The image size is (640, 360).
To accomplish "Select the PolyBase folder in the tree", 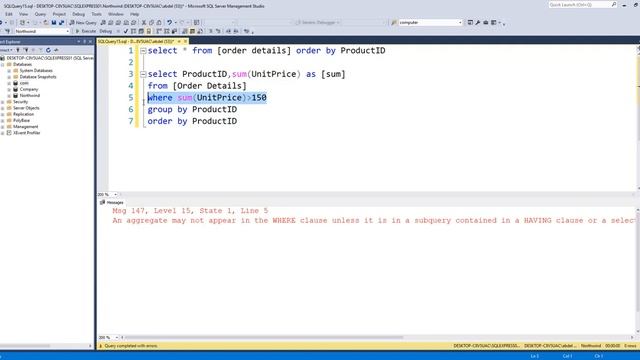I will coord(22,120).
